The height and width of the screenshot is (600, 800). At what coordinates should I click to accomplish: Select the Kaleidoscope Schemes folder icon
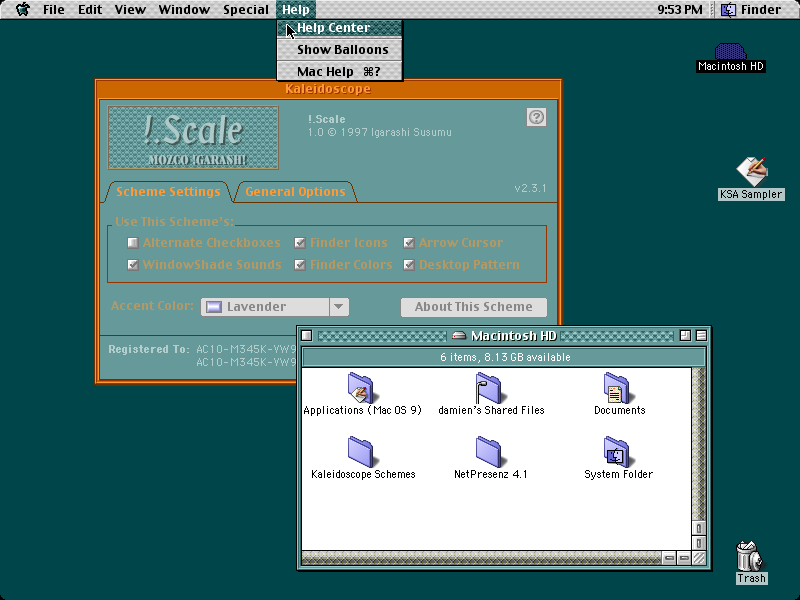click(361, 452)
